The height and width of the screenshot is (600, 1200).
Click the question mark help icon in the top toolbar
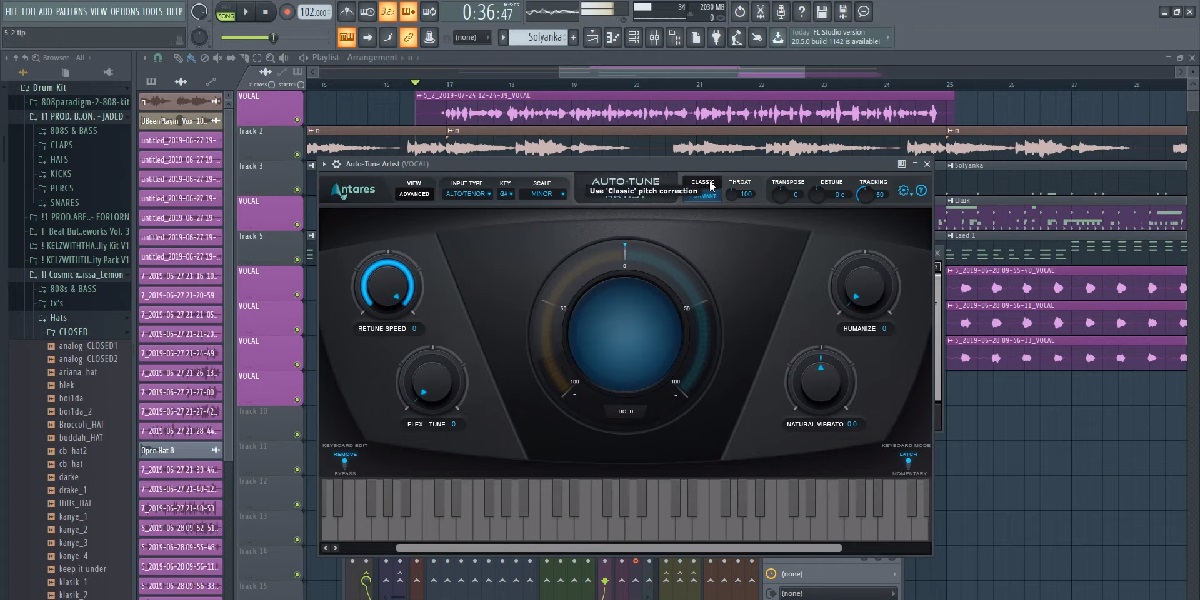coord(802,12)
